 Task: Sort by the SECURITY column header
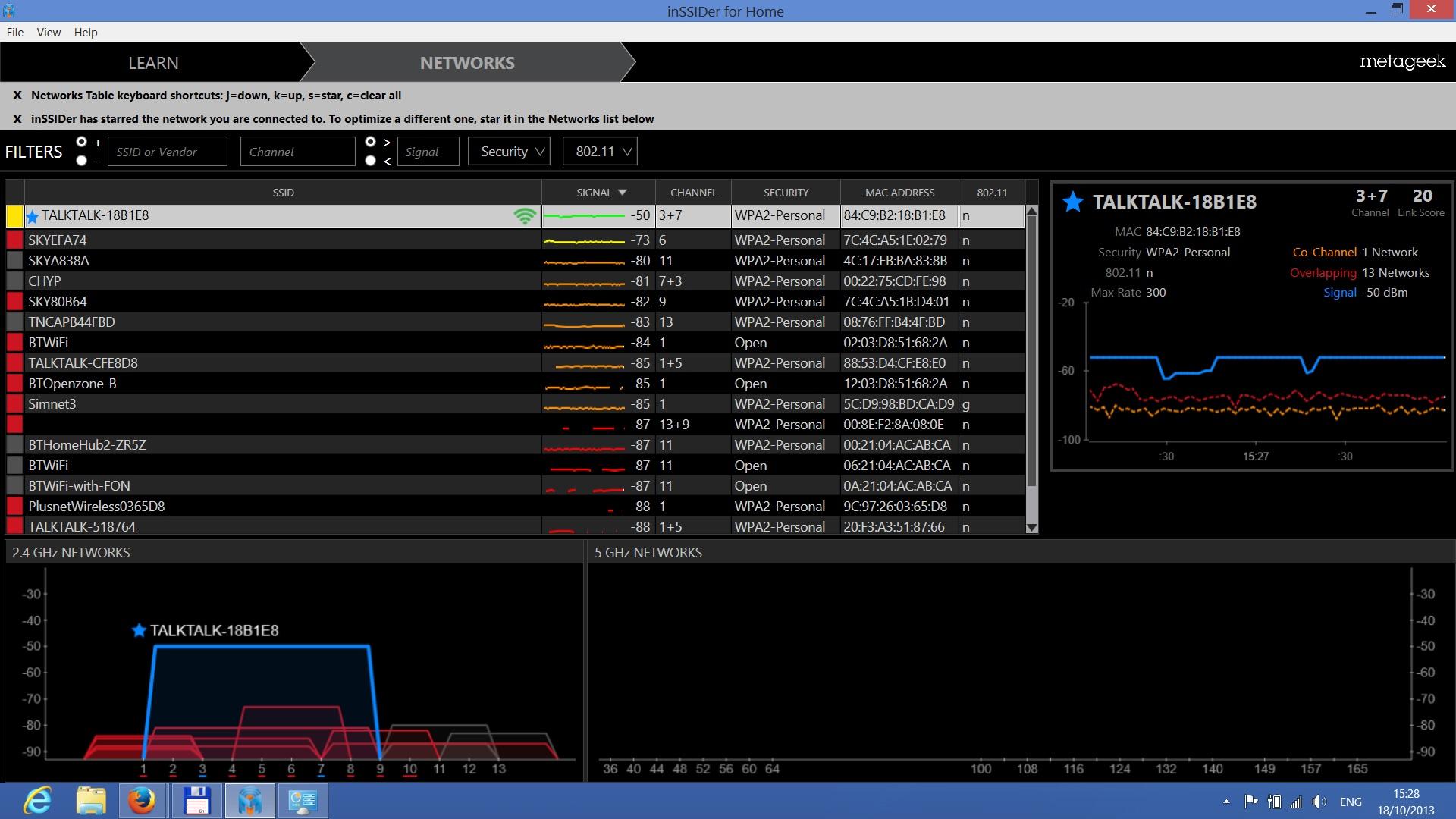786,193
